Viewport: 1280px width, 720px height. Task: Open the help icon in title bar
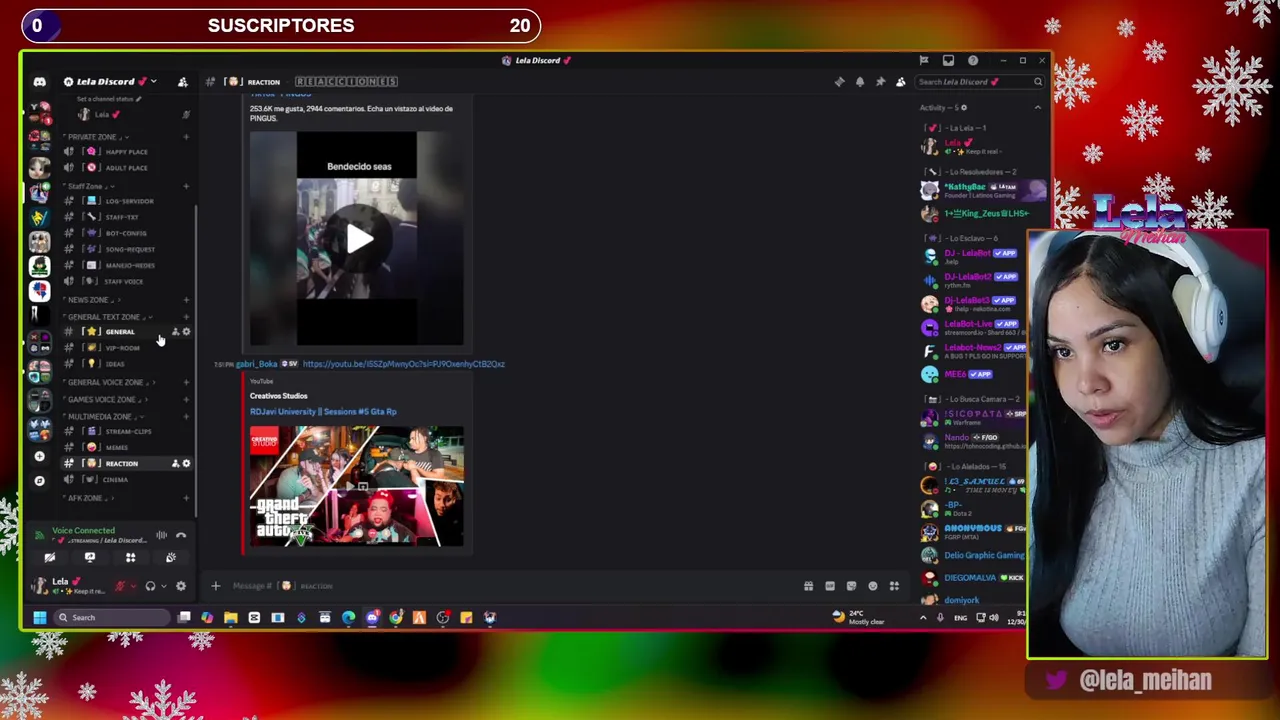973,60
